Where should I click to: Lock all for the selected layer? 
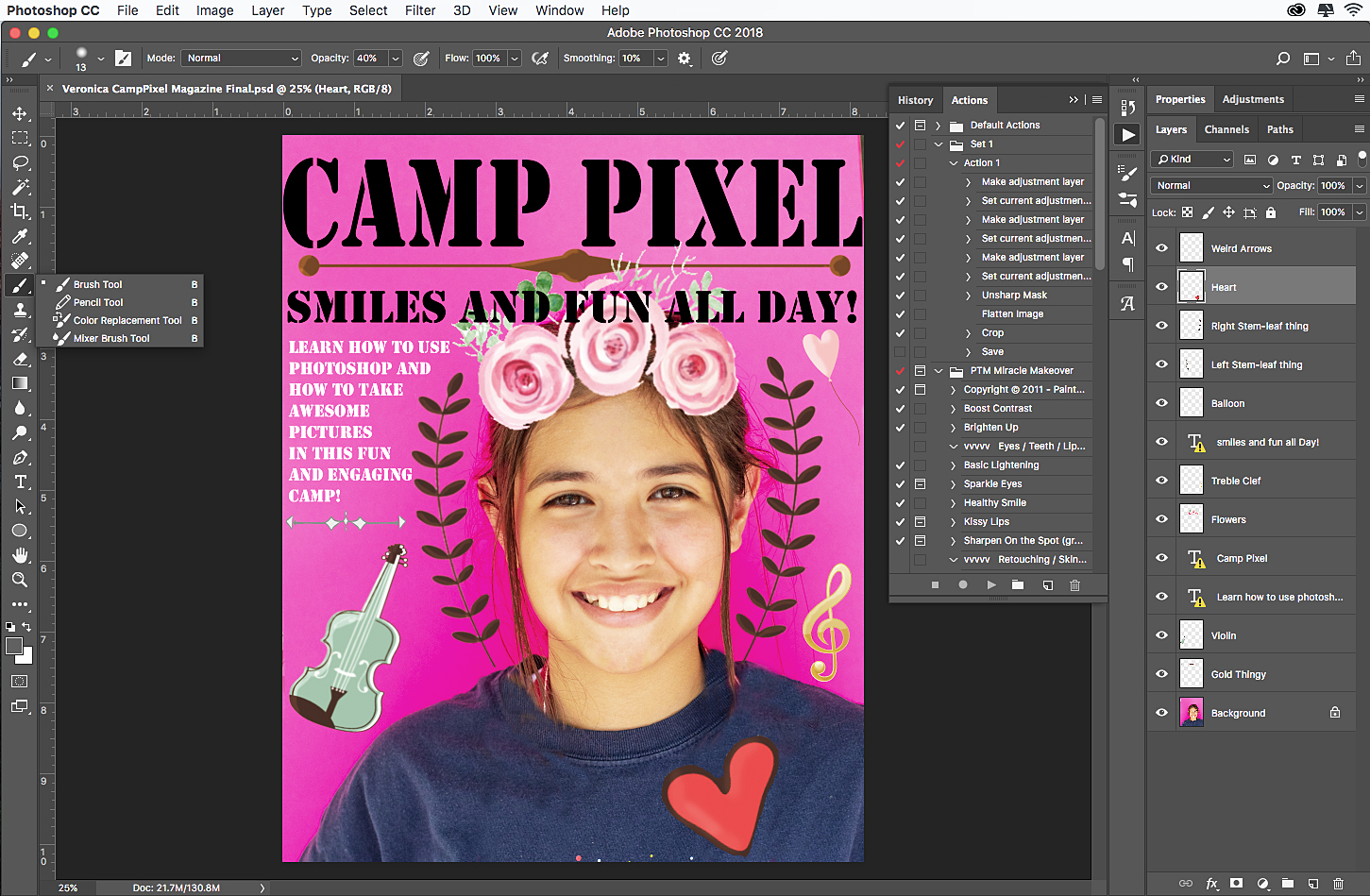1271,212
